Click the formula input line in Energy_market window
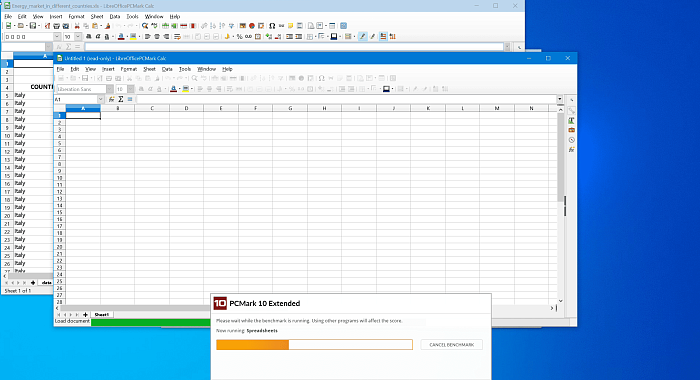The width and height of the screenshot is (700, 380). 294,46
